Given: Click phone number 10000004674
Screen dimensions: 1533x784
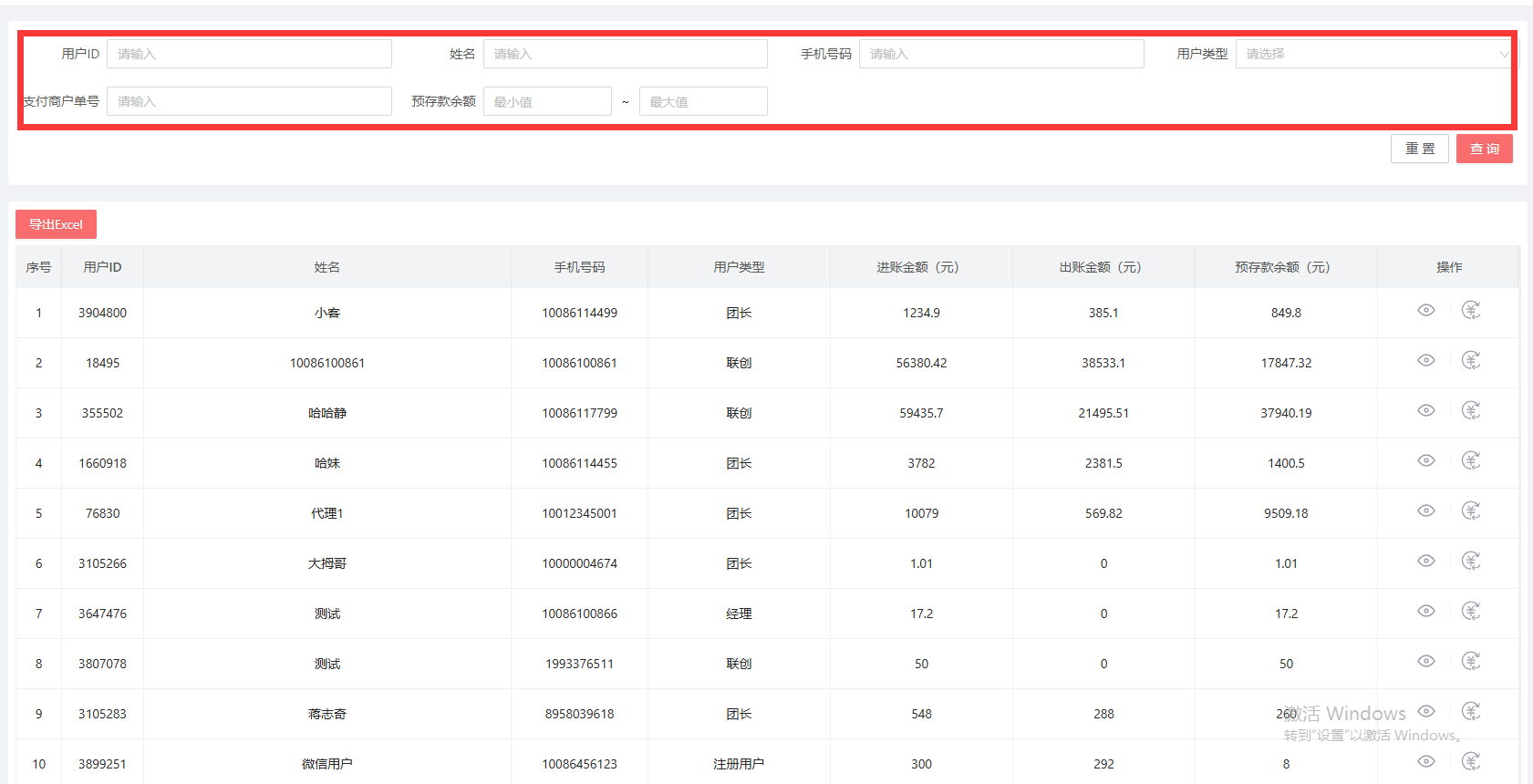Looking at the screenshot, I should (579, 563).
